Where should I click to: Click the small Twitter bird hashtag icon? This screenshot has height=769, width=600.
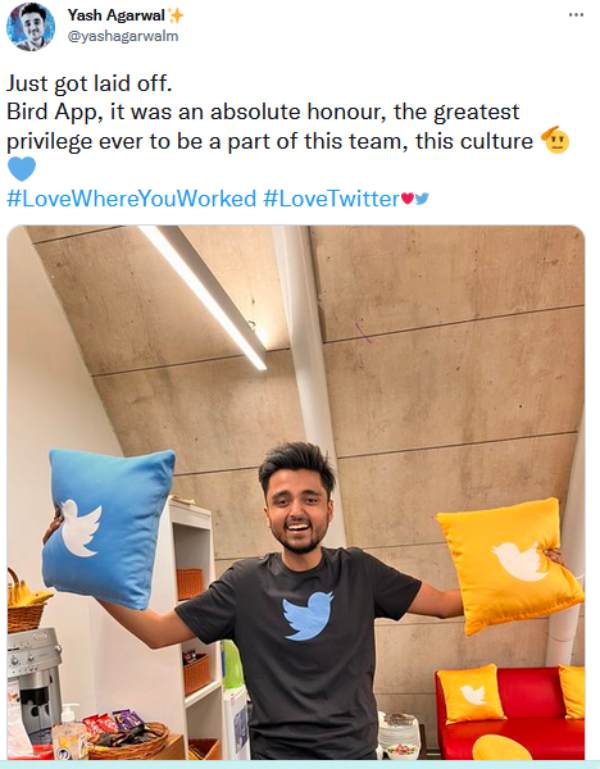tap(422, 198)
